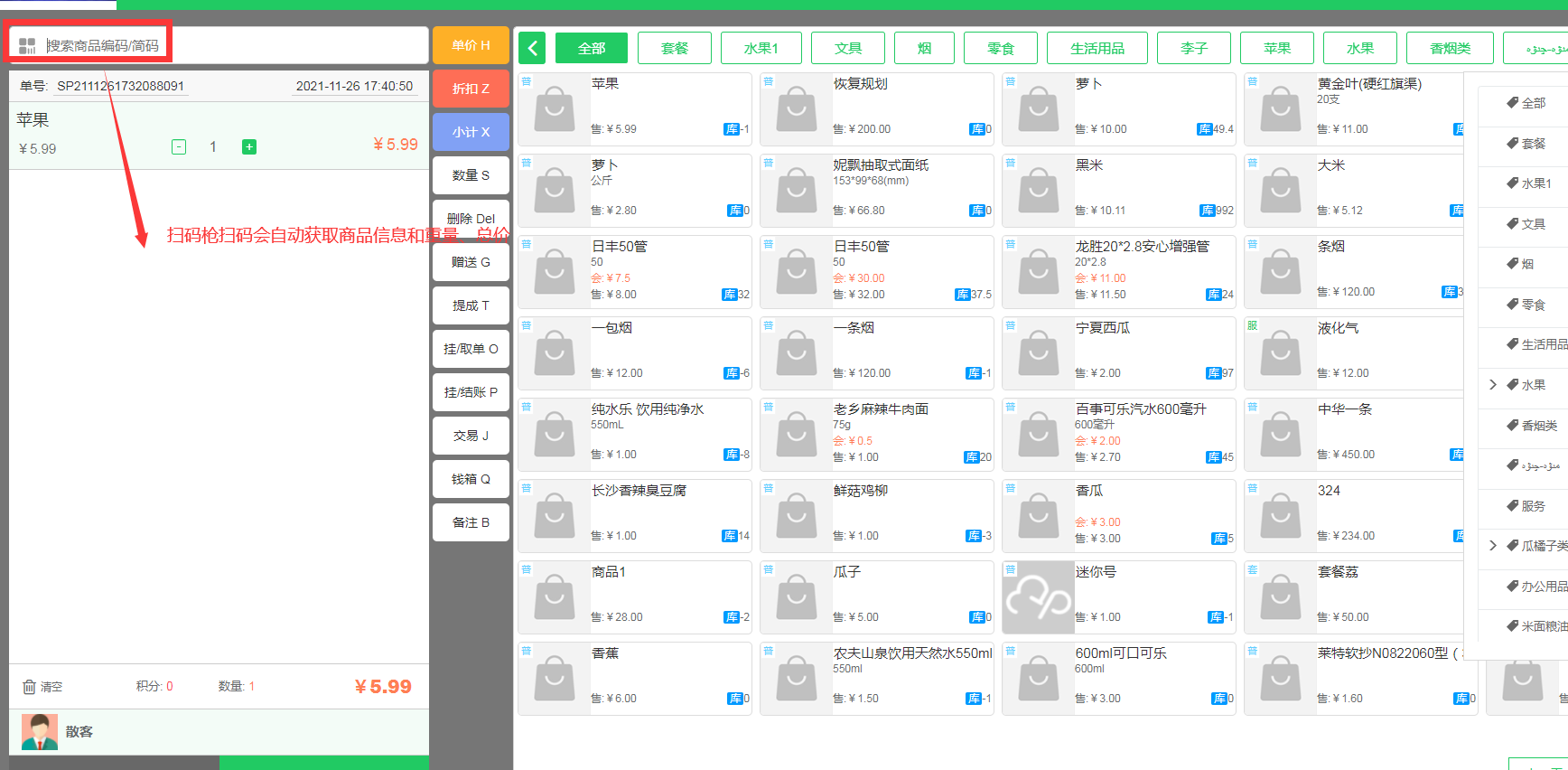This screenshot has height=770, width=1568.
Task: Click the grid icon beside the search box
Action: 27,45
